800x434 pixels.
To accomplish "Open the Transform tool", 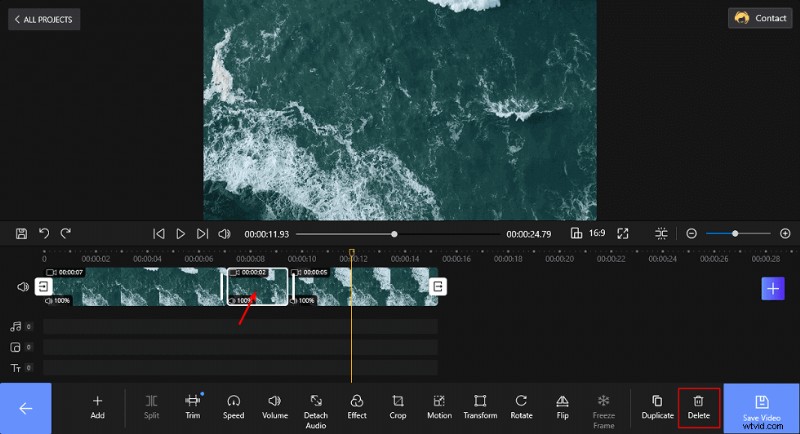I will pyautogui.click(x=480, y=407).
